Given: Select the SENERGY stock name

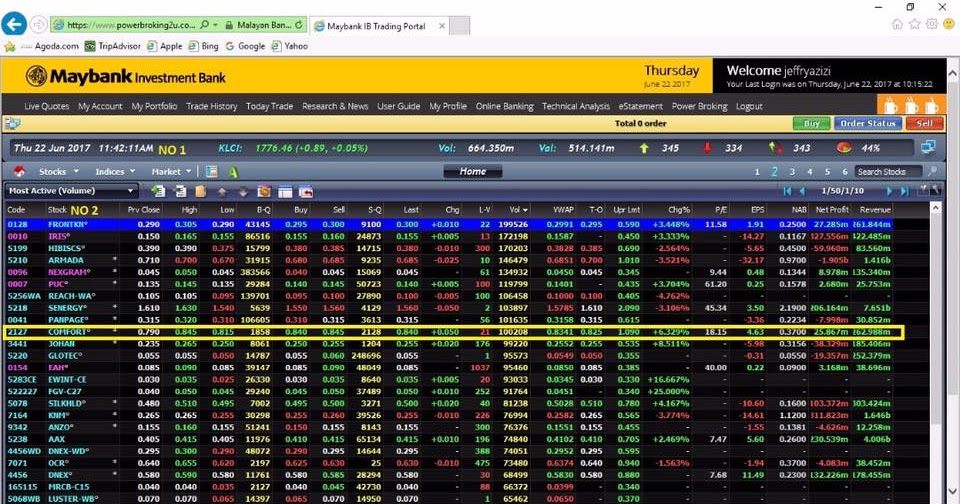Looking at the screenshot, I should click(67, 308).
